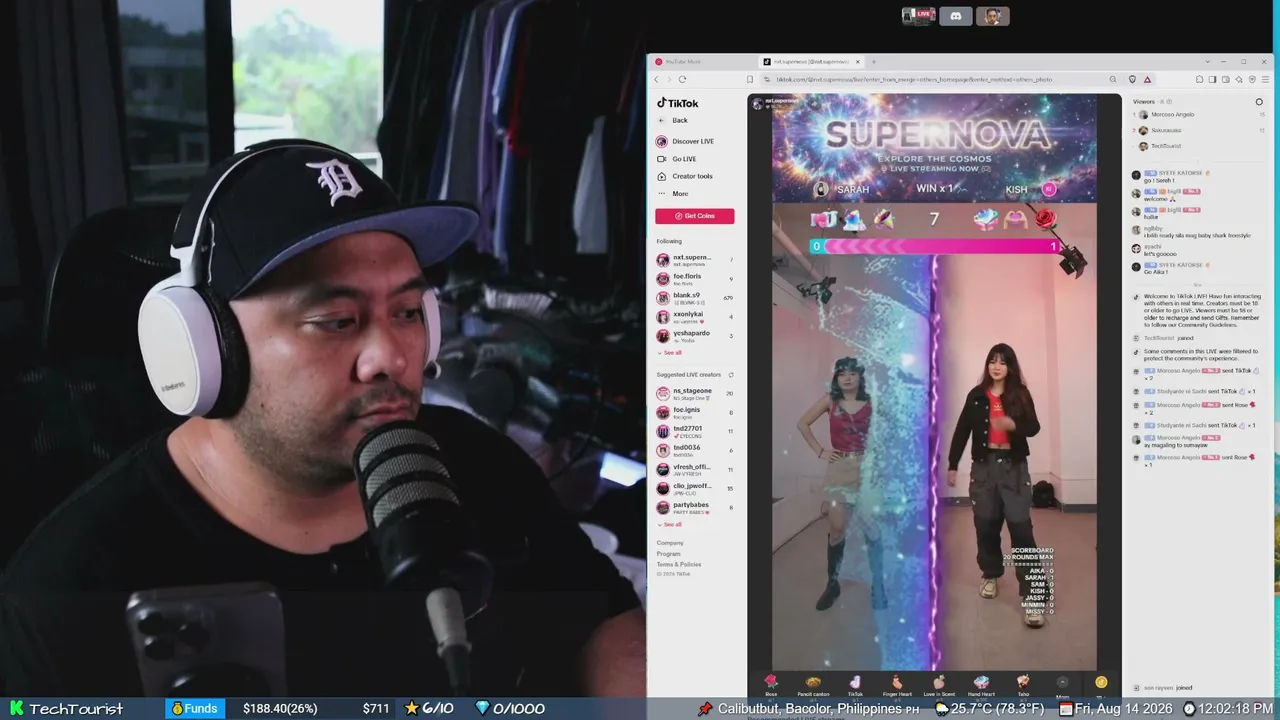Click the TikTok logo
Image resolution: width=1280 pixels, height=720 pixels.
point(678,103)
